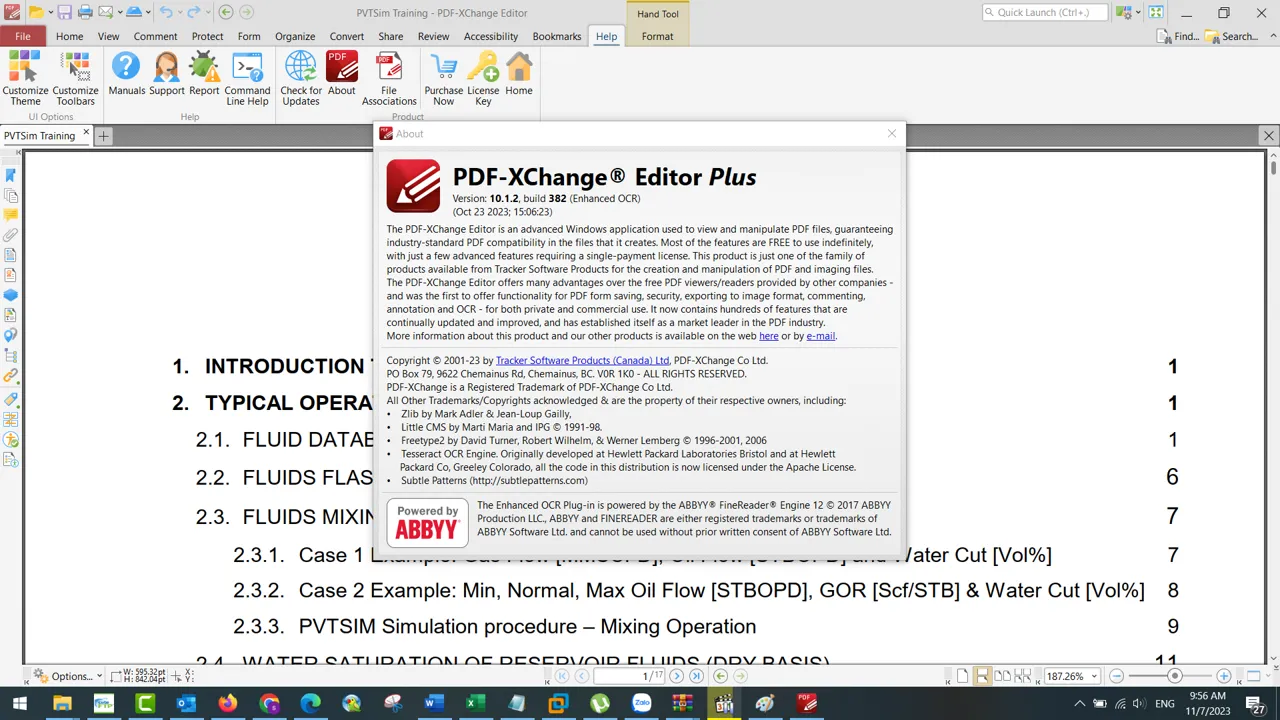Open the zoom level 187.26% dropdown

(x=1094, y=676)
